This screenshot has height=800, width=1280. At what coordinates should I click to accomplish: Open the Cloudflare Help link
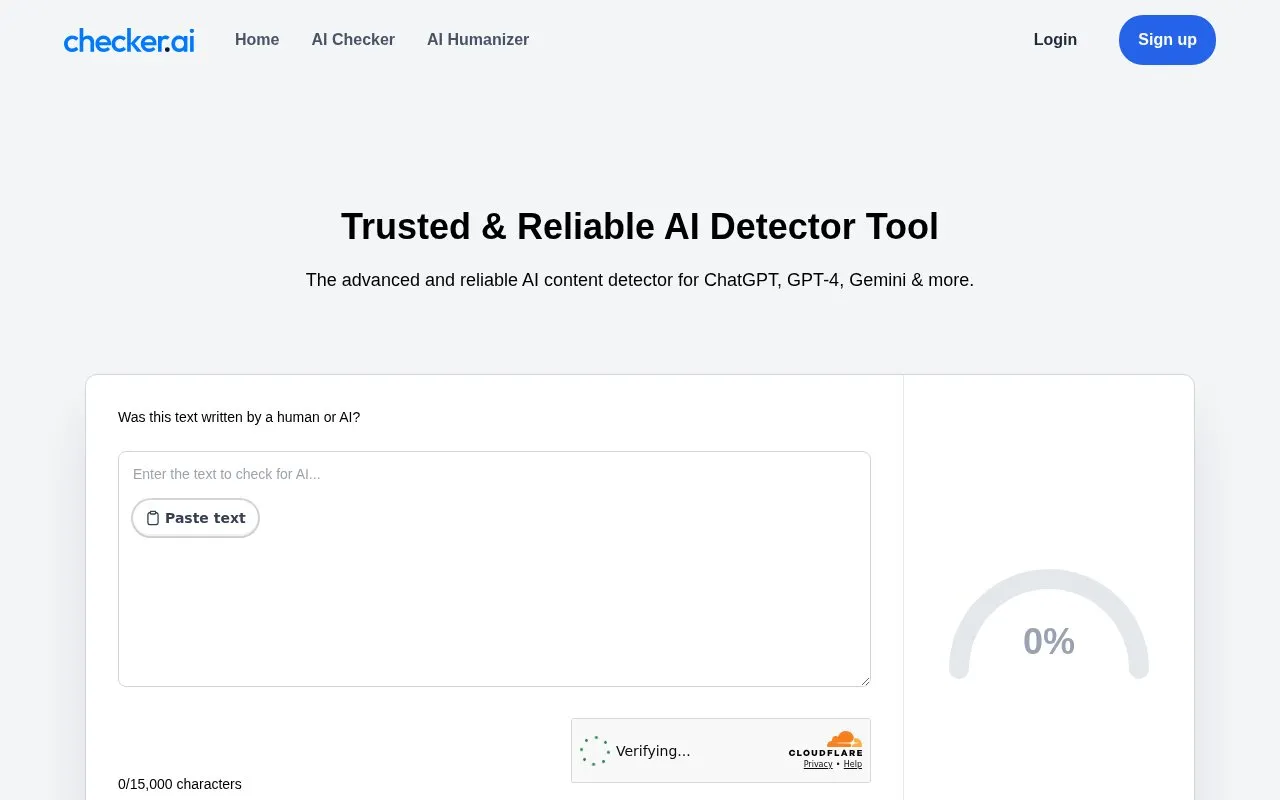coord(852,764)
